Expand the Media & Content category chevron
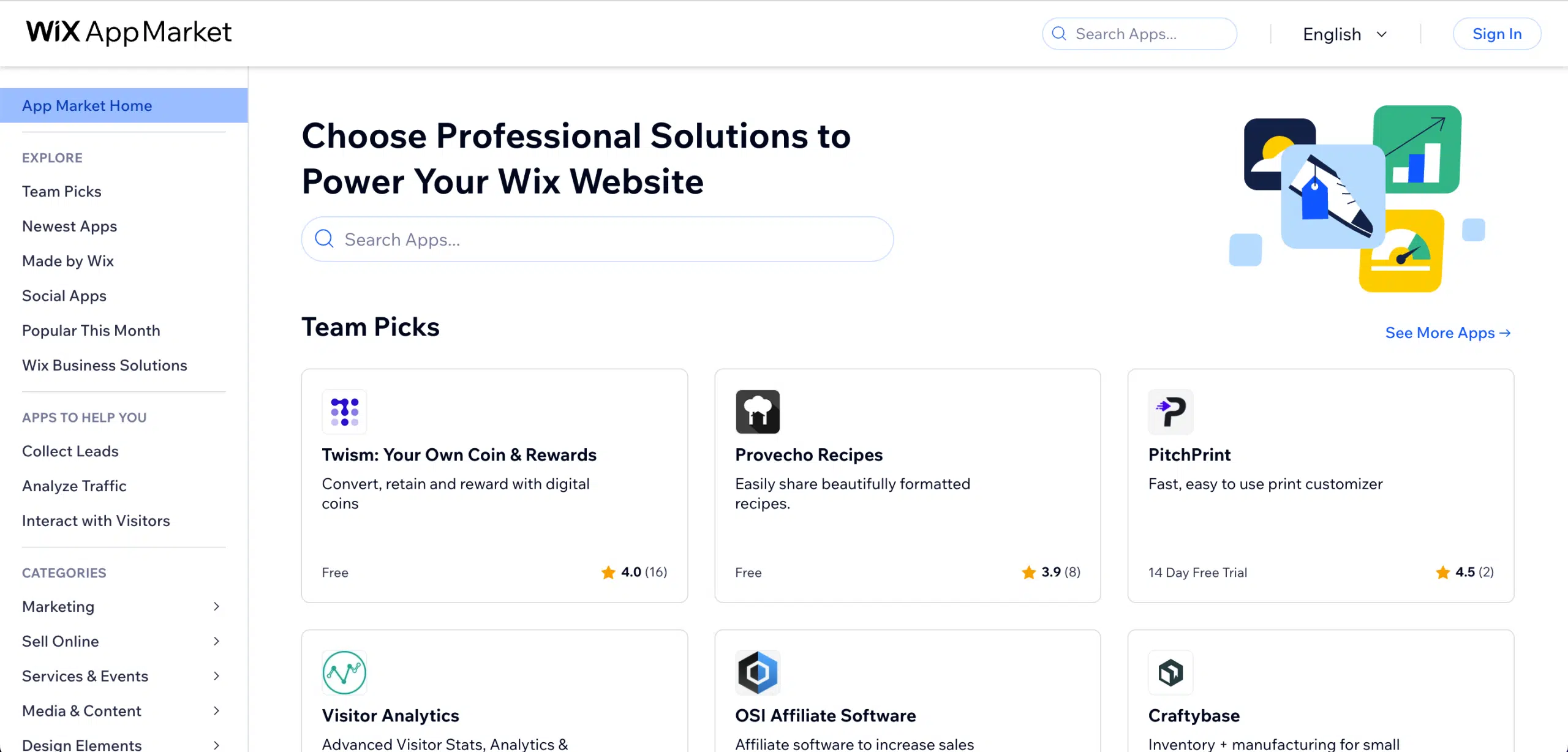Screen dimensions: 1568x752 216,711
